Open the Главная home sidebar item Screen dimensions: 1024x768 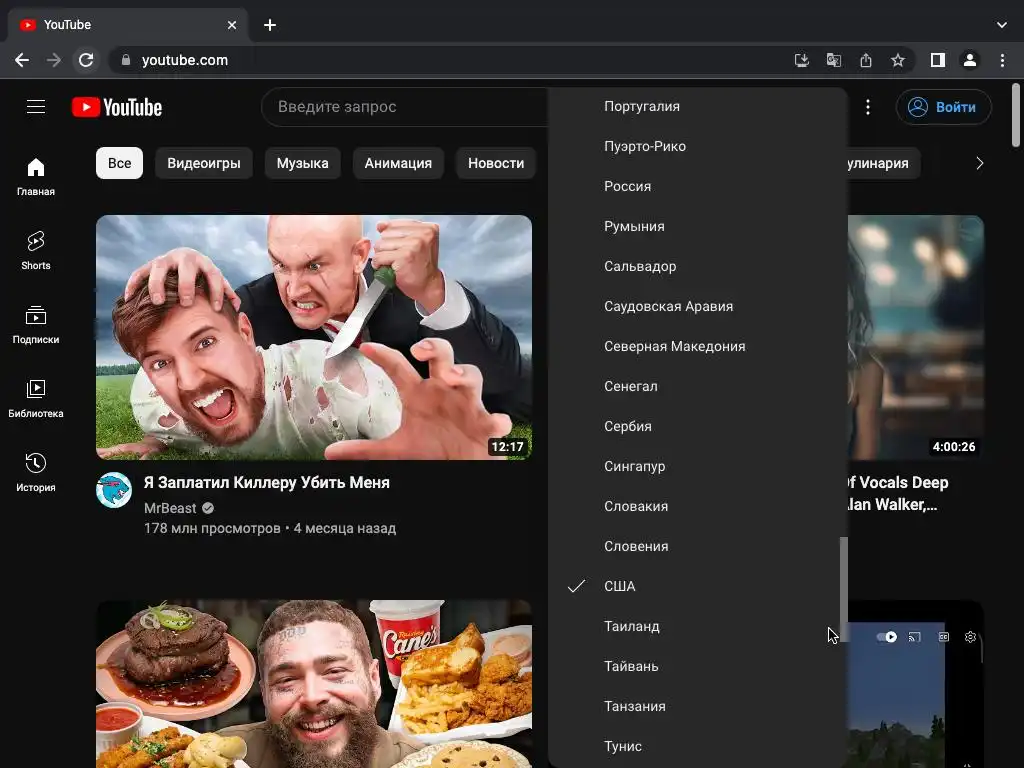[36, 176]
